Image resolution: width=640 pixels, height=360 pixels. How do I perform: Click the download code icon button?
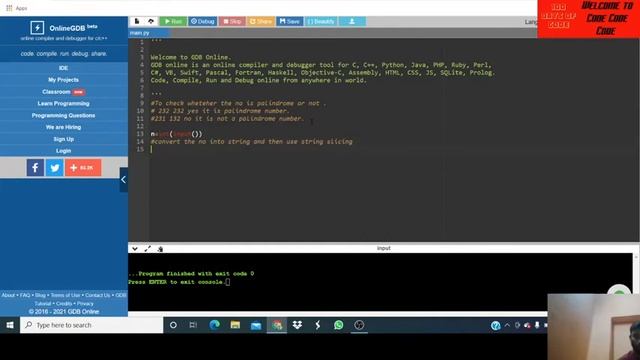pyautogui.click(x=352, y=21)
